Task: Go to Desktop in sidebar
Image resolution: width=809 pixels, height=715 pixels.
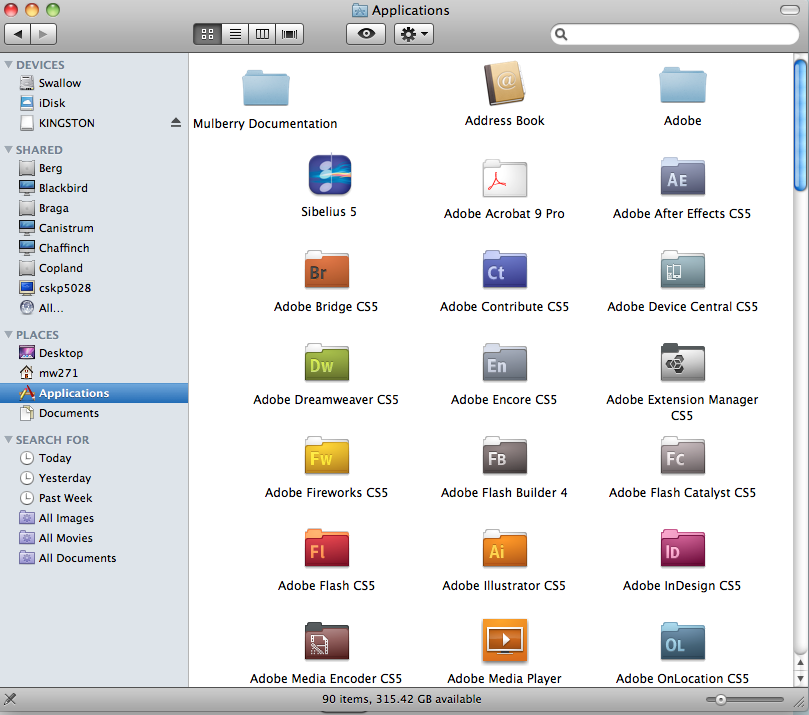Action: coord(94,353)
